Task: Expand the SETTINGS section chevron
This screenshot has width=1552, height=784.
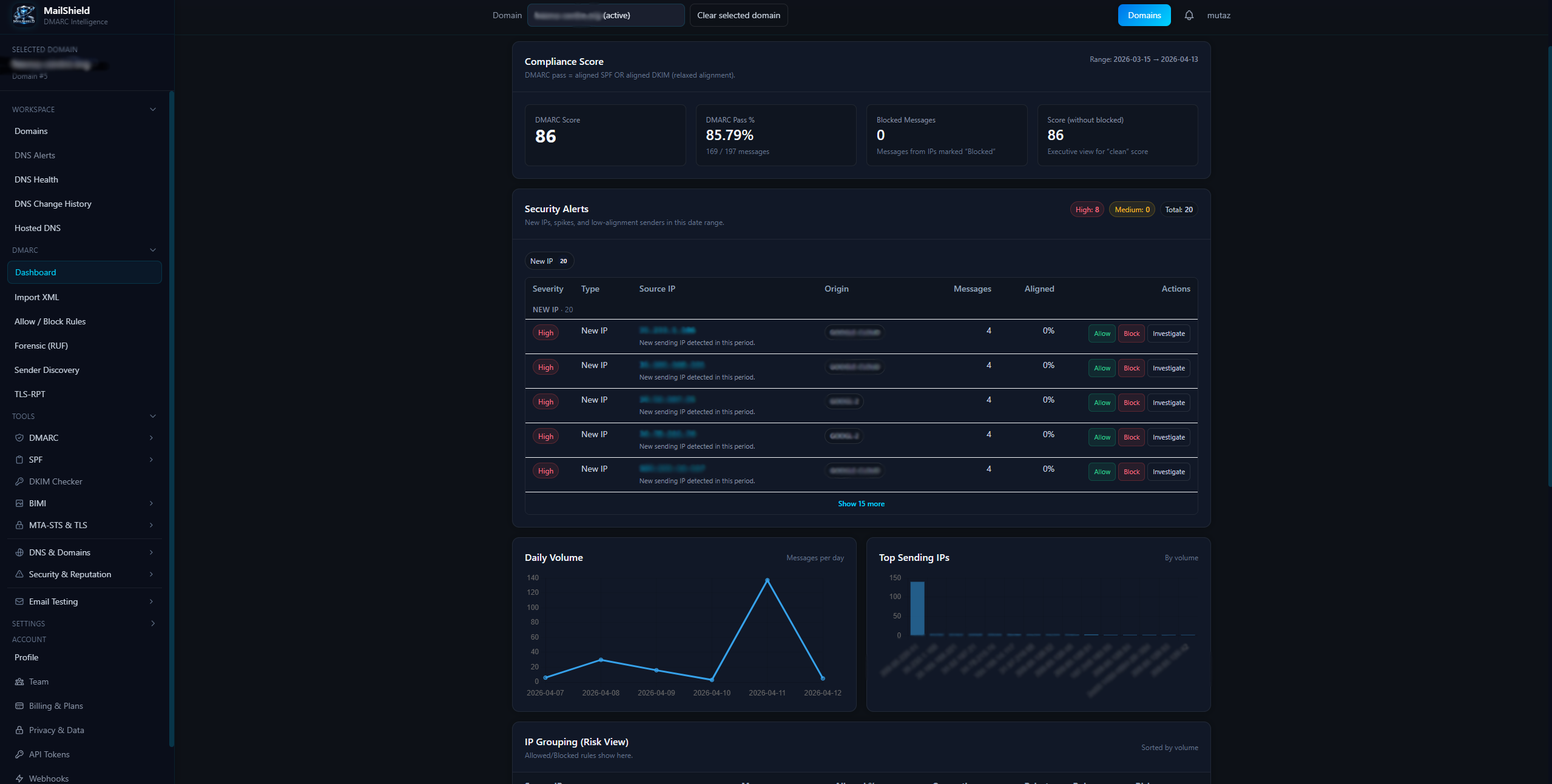Action: 153,623
